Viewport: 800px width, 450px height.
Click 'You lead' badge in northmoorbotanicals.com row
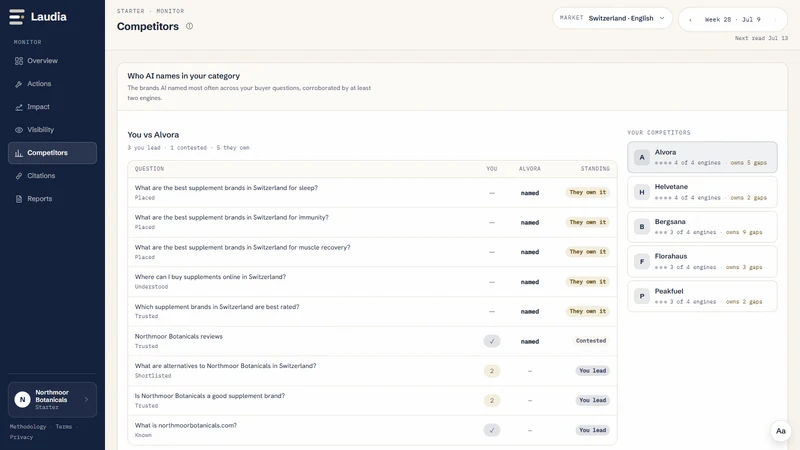[x=592, y=430]
